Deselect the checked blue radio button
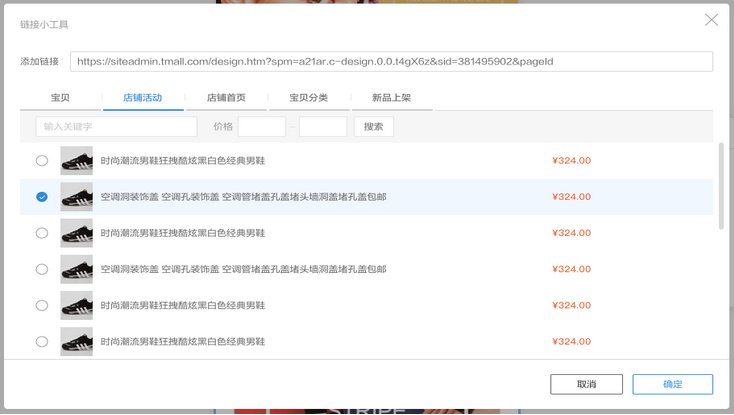 click(x=42, y=197)
